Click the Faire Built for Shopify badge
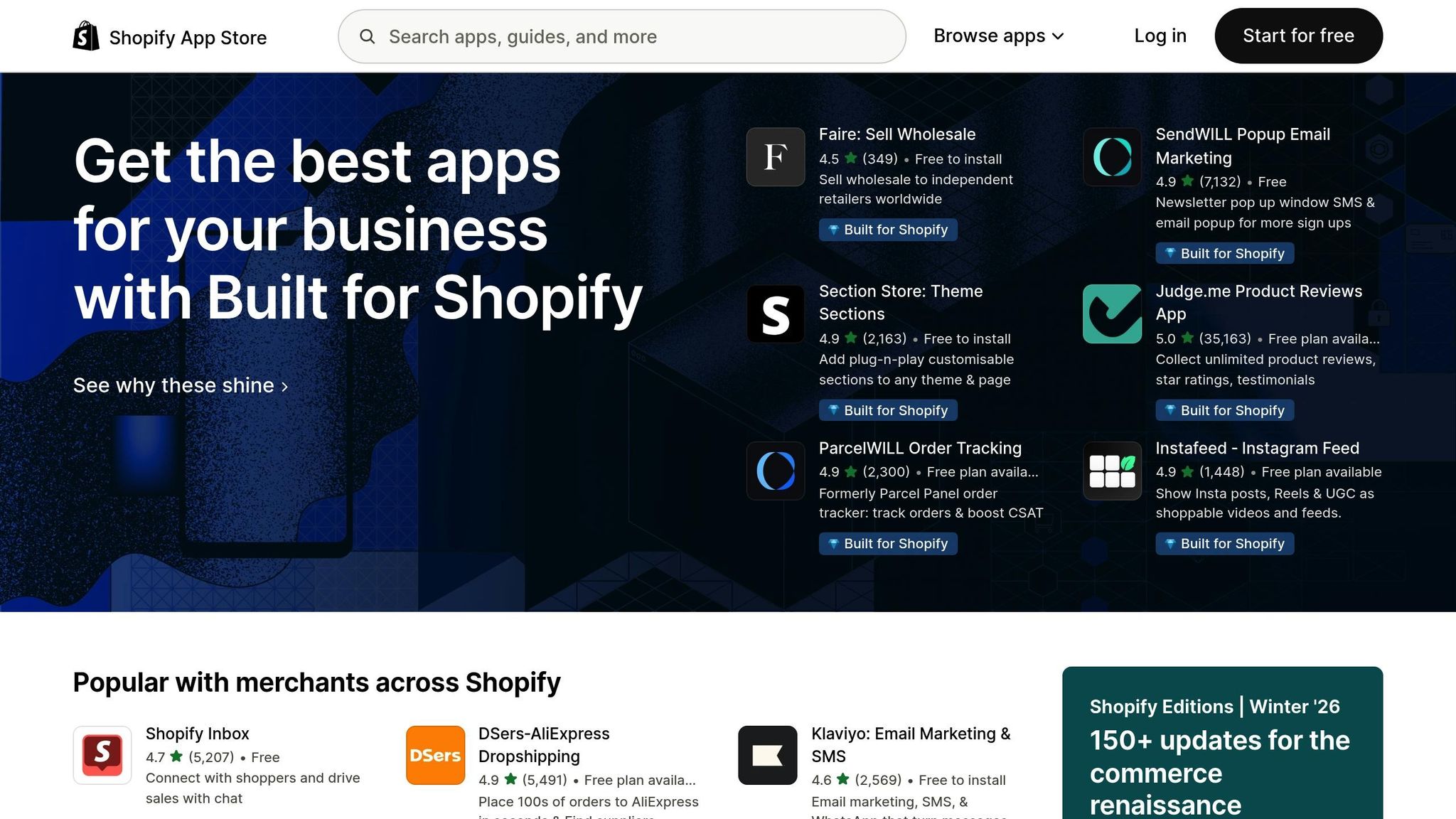This screenshot has width=1456, height=819. (888, 230)
